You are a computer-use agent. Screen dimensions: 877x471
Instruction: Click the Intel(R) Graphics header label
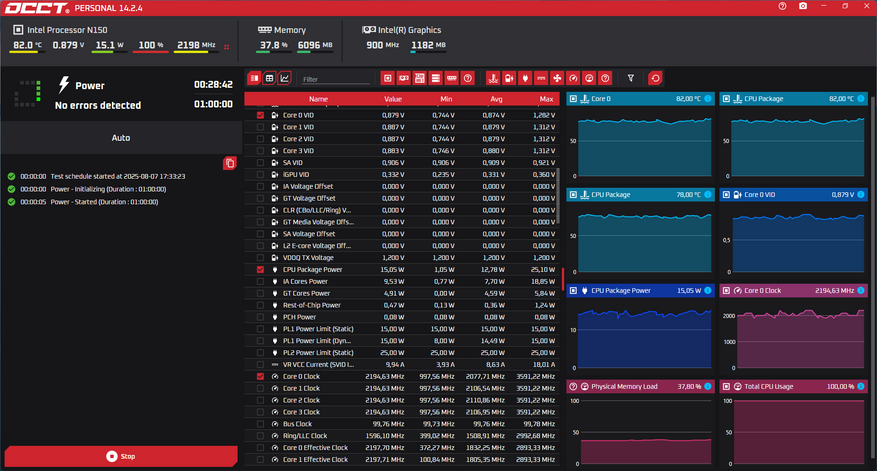[x=409, y=30]
